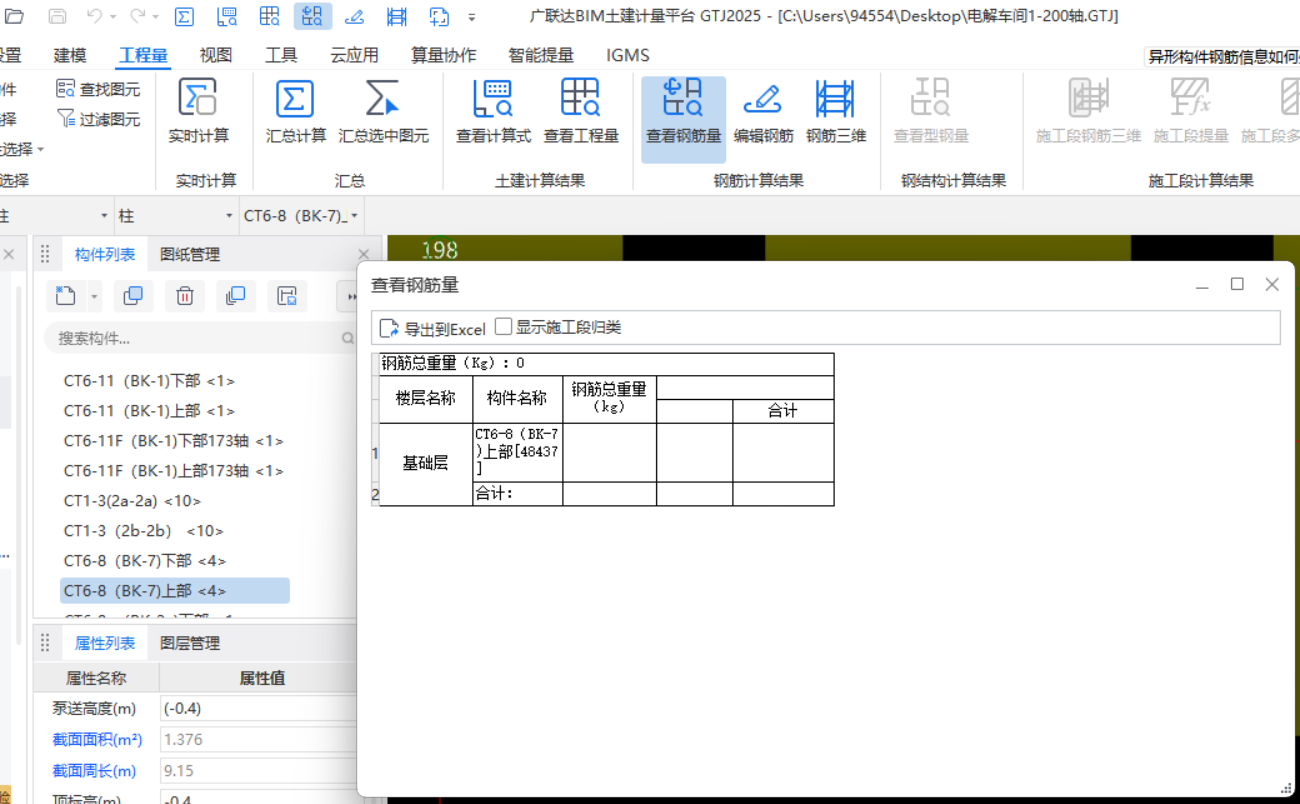Click the edit rebar pencil icon in title bar
Viewport: 1300px width, 804px height.
(x=354, y=16)
